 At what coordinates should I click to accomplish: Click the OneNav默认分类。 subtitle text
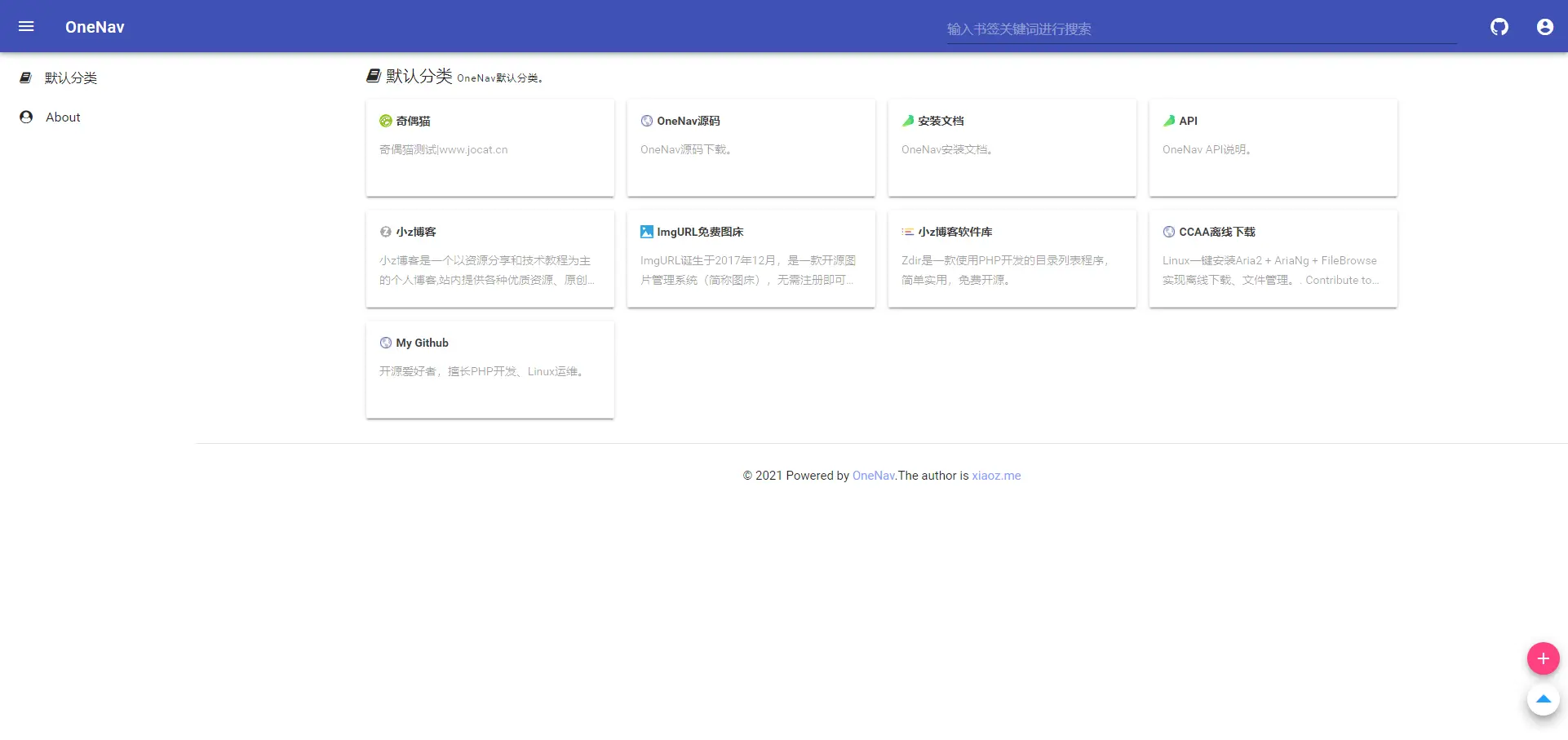pos(500,78)
